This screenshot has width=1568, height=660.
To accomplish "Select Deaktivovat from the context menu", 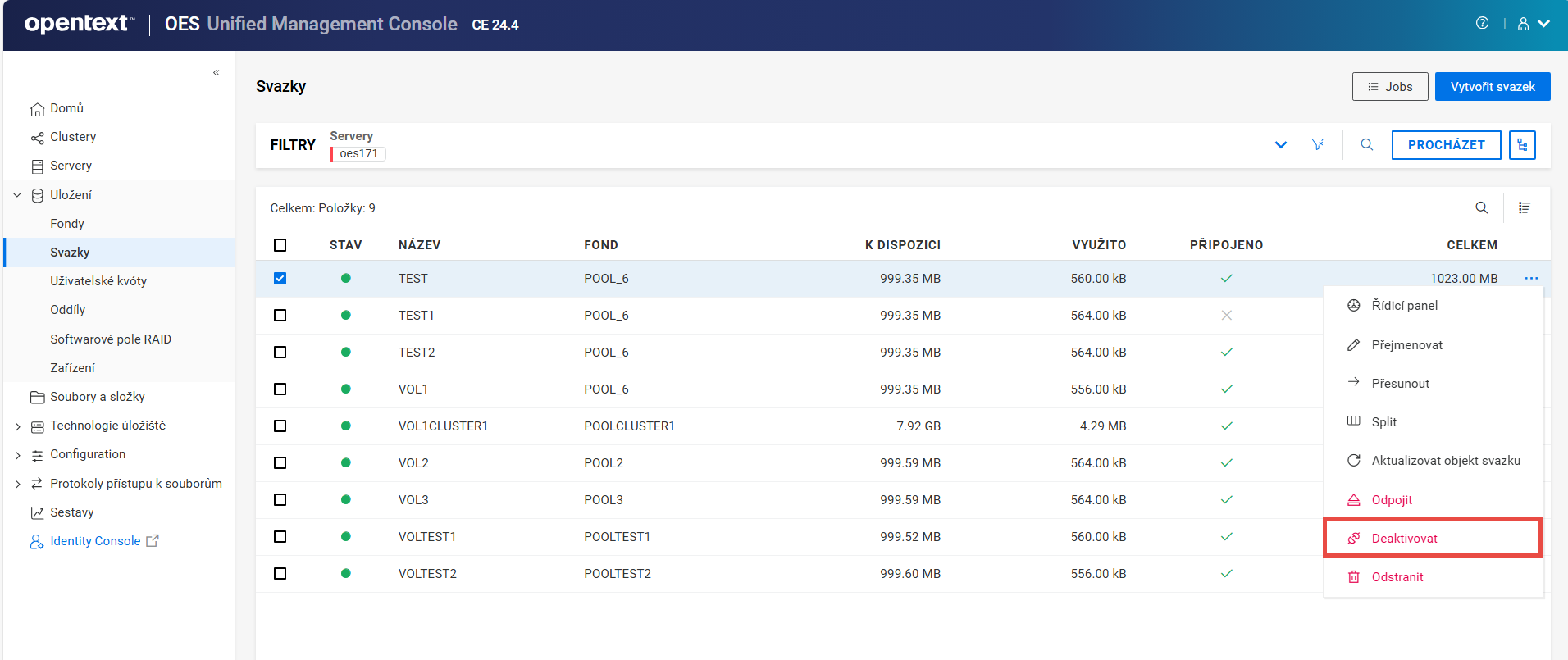I will [x=1404, y=539].
